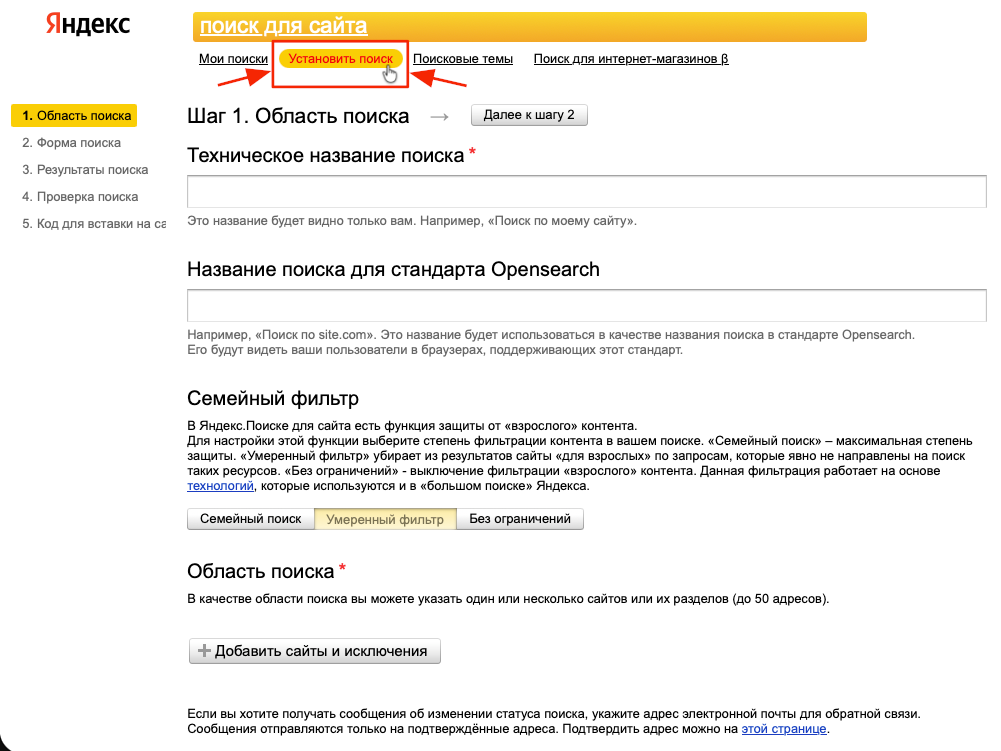Go to step '4. Проверка поиска'

(x=80, y=197)
